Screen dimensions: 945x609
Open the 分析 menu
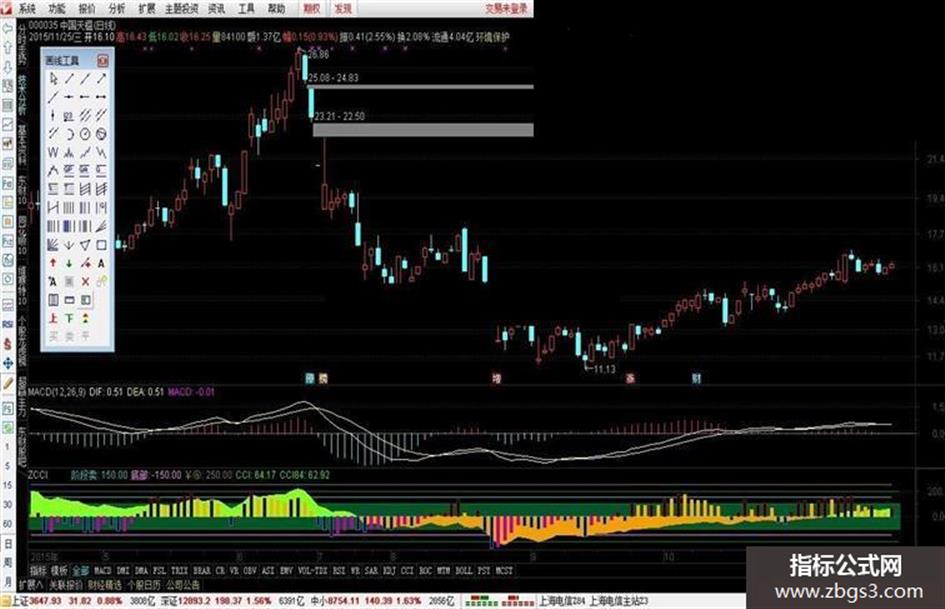(117, 8)
